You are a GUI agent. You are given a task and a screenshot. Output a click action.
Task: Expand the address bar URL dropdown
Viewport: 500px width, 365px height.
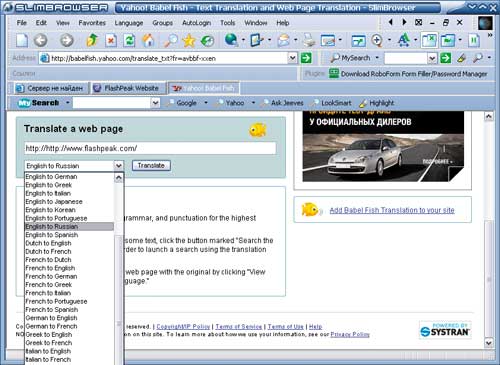[292, 58]
